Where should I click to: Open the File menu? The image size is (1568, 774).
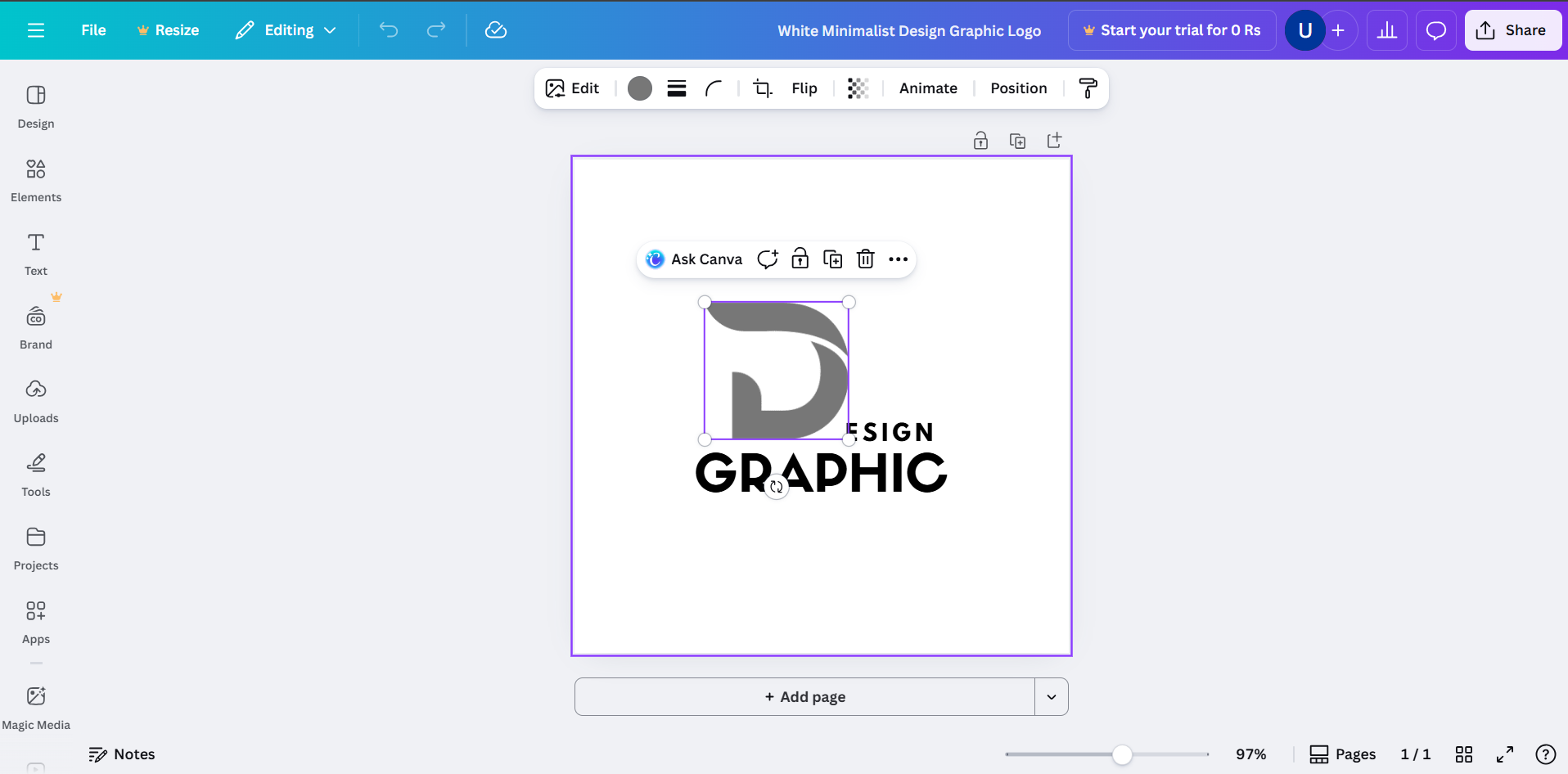[x=93, y=30]
